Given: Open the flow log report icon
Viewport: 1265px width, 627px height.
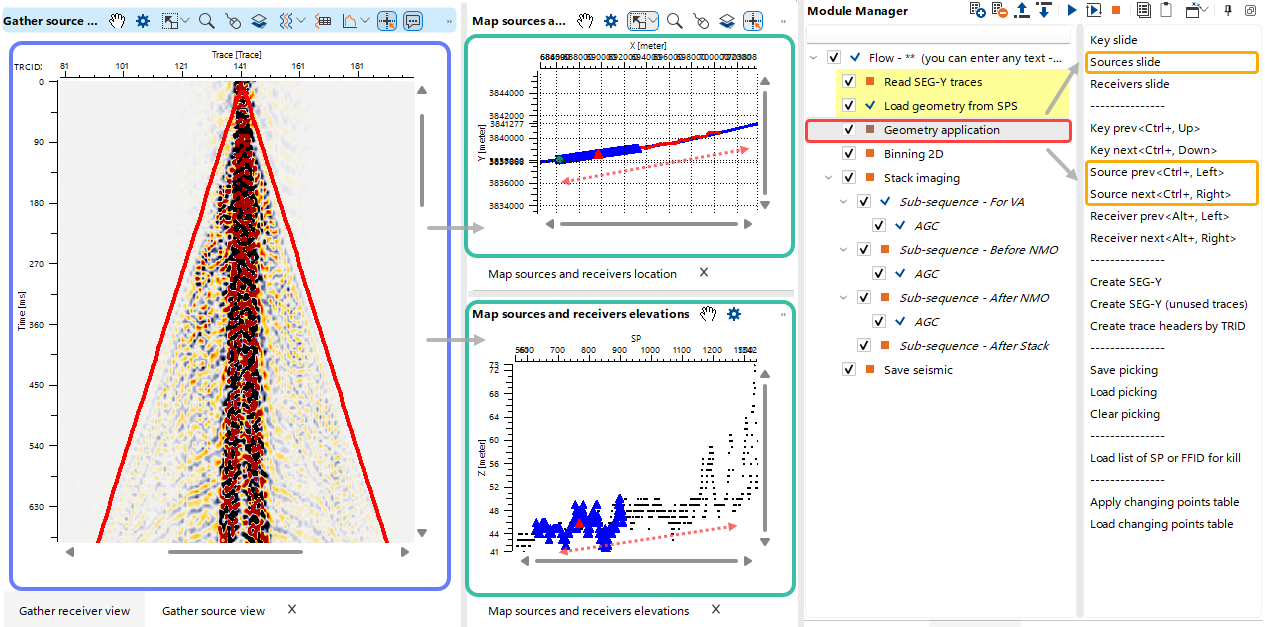Looking at the screenshot, I should click(x=1143, y=11).
